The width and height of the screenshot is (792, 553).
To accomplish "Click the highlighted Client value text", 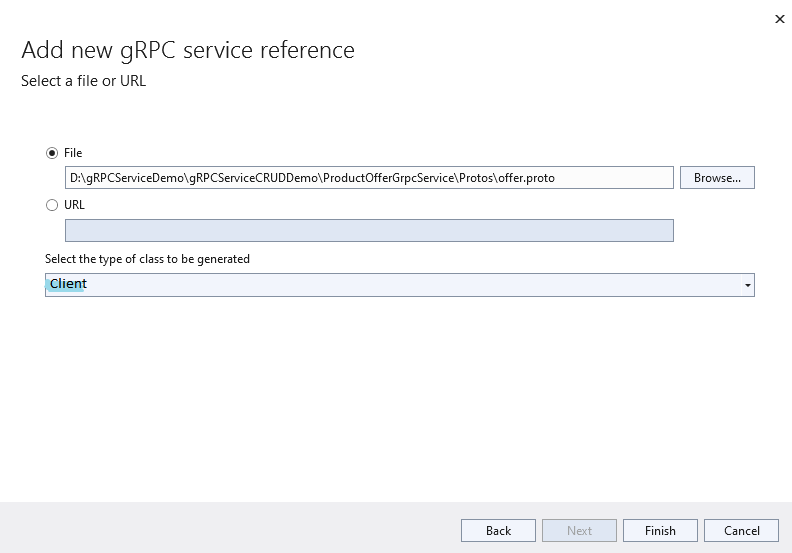I will pyautogui.click(x=68, y=284).
